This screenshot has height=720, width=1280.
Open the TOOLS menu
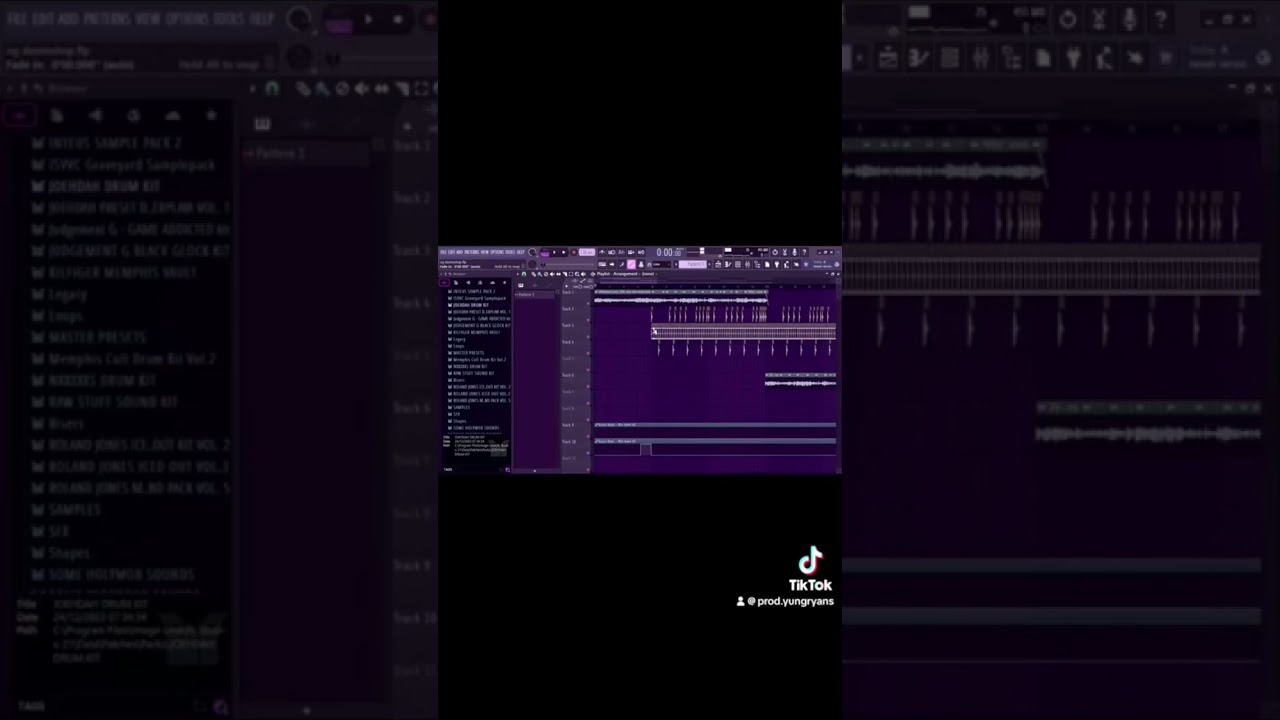510,252
